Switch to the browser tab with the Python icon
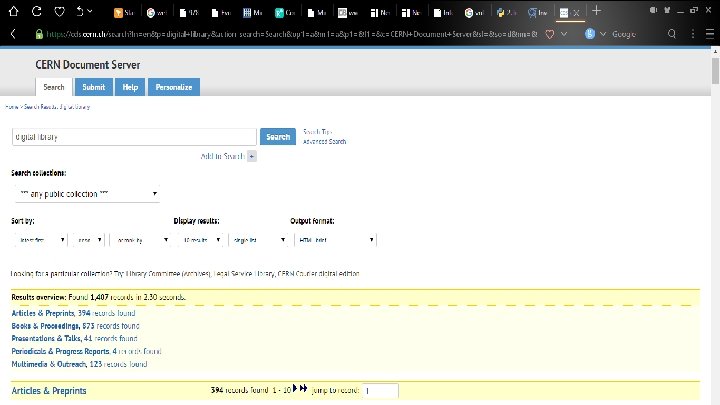This screenshot has width=720, height=405. pyautogui.click(x=506, y=13)
